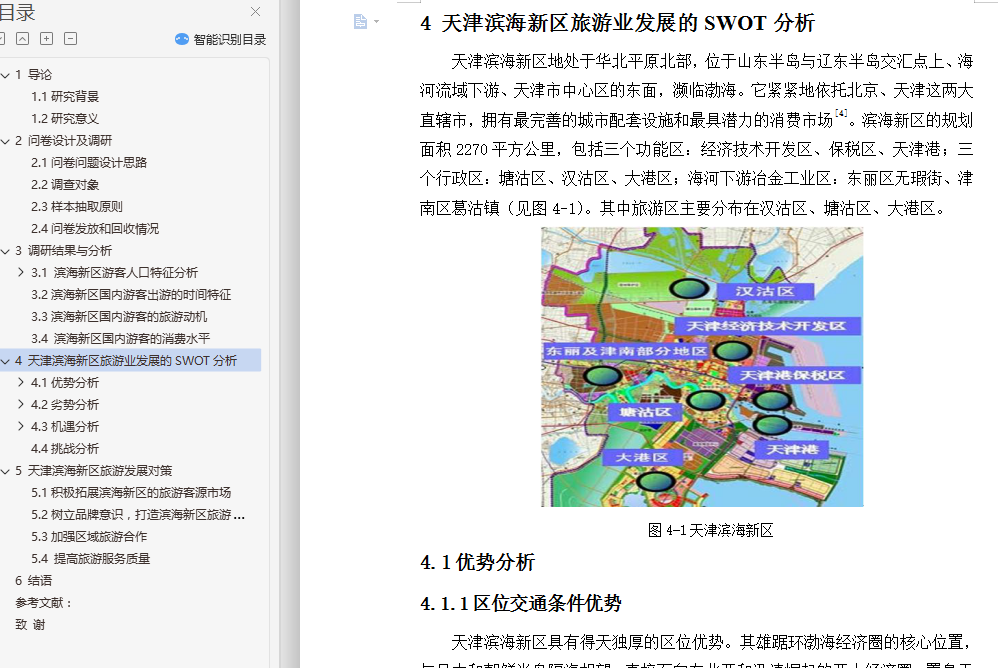Viewport: 1005px width, 668px height.
Task: Collapse the '3 调研结果与分析' chapter
Action: 5,251
